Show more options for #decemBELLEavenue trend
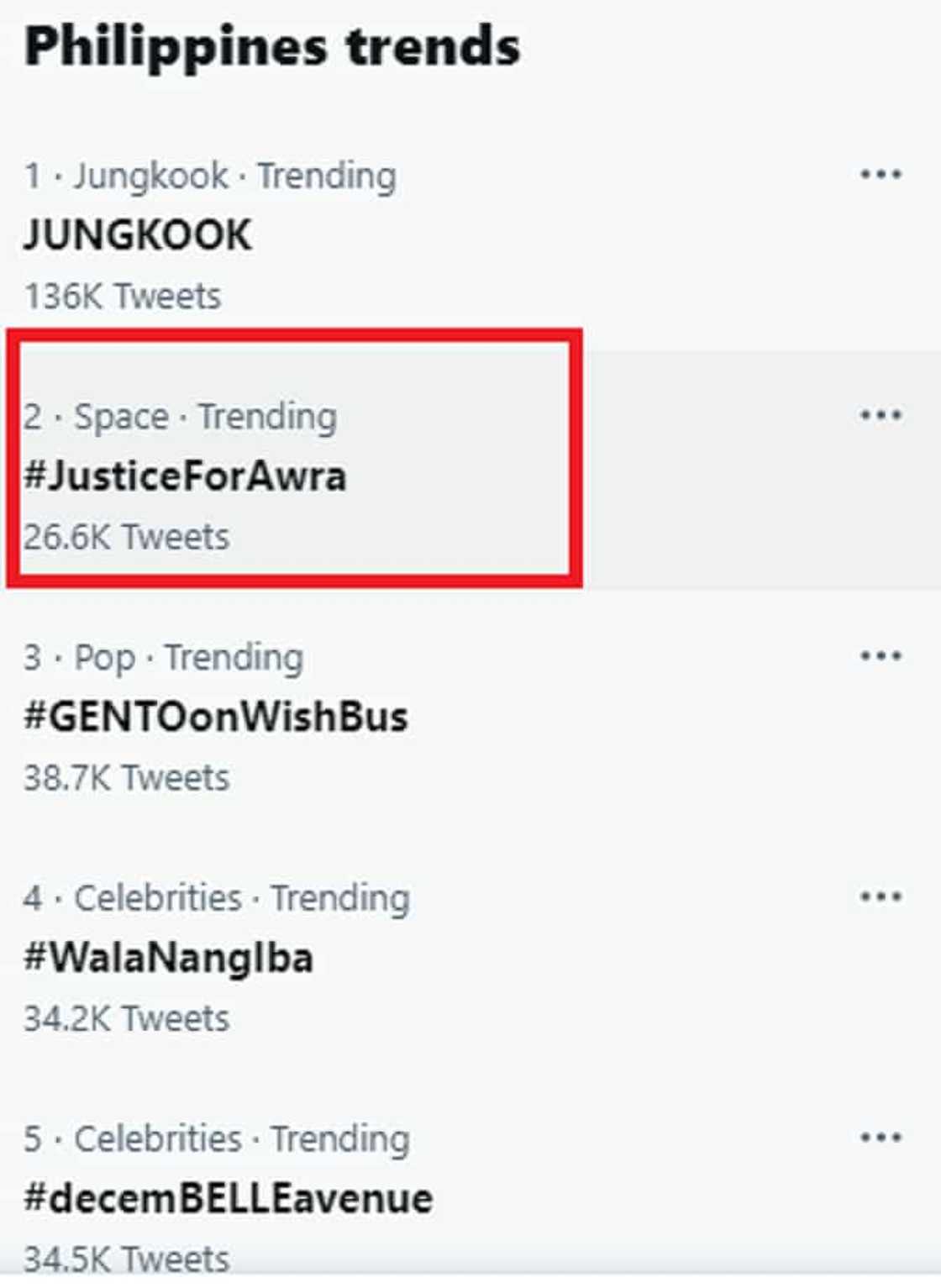Screen dimensions: 941x1288 point(881,1138)
